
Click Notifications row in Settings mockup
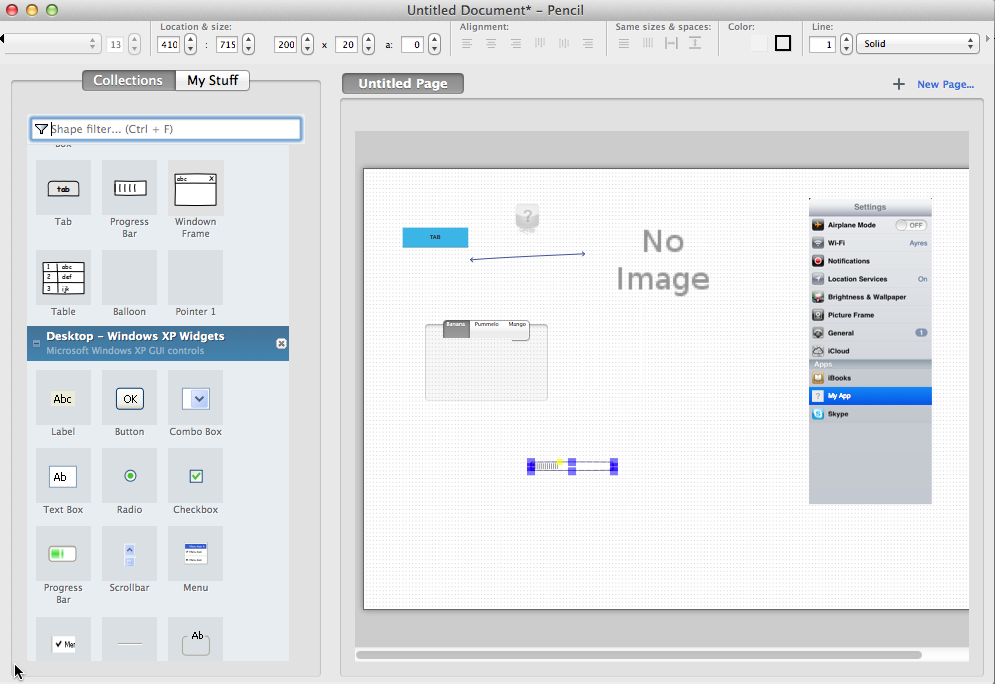click(x=870, y=261)
